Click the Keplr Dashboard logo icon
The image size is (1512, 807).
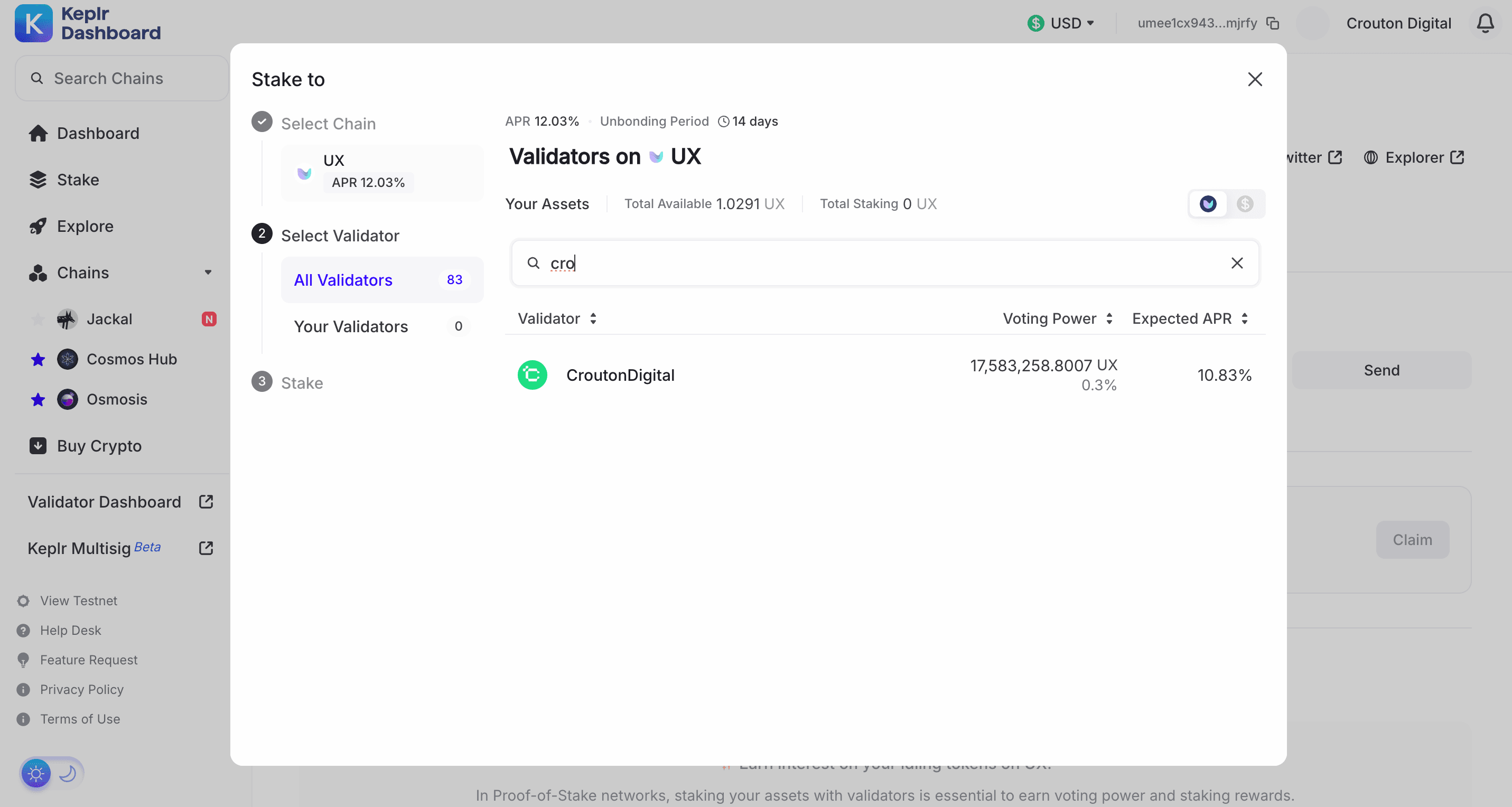[x=33, y=23]
